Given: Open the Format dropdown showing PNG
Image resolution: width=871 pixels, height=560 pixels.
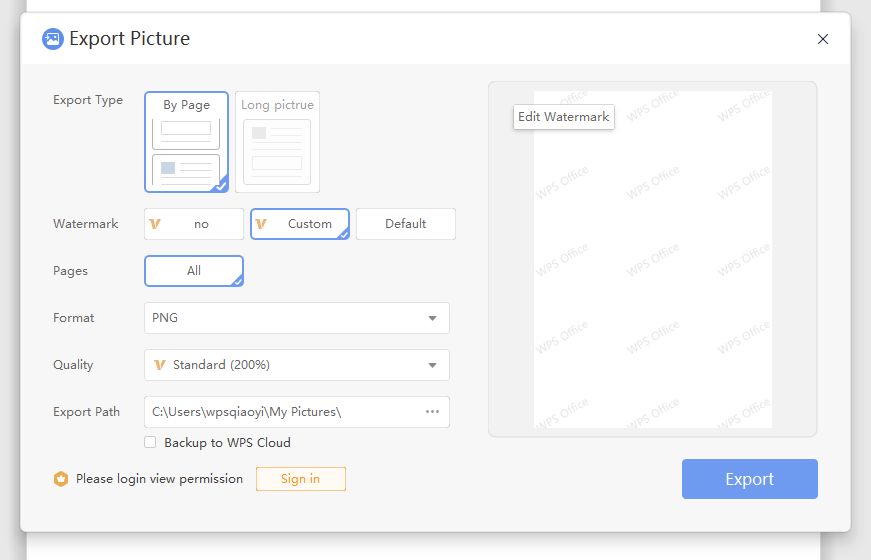Looking at the screenshot, I should click(x=296, y=318).
